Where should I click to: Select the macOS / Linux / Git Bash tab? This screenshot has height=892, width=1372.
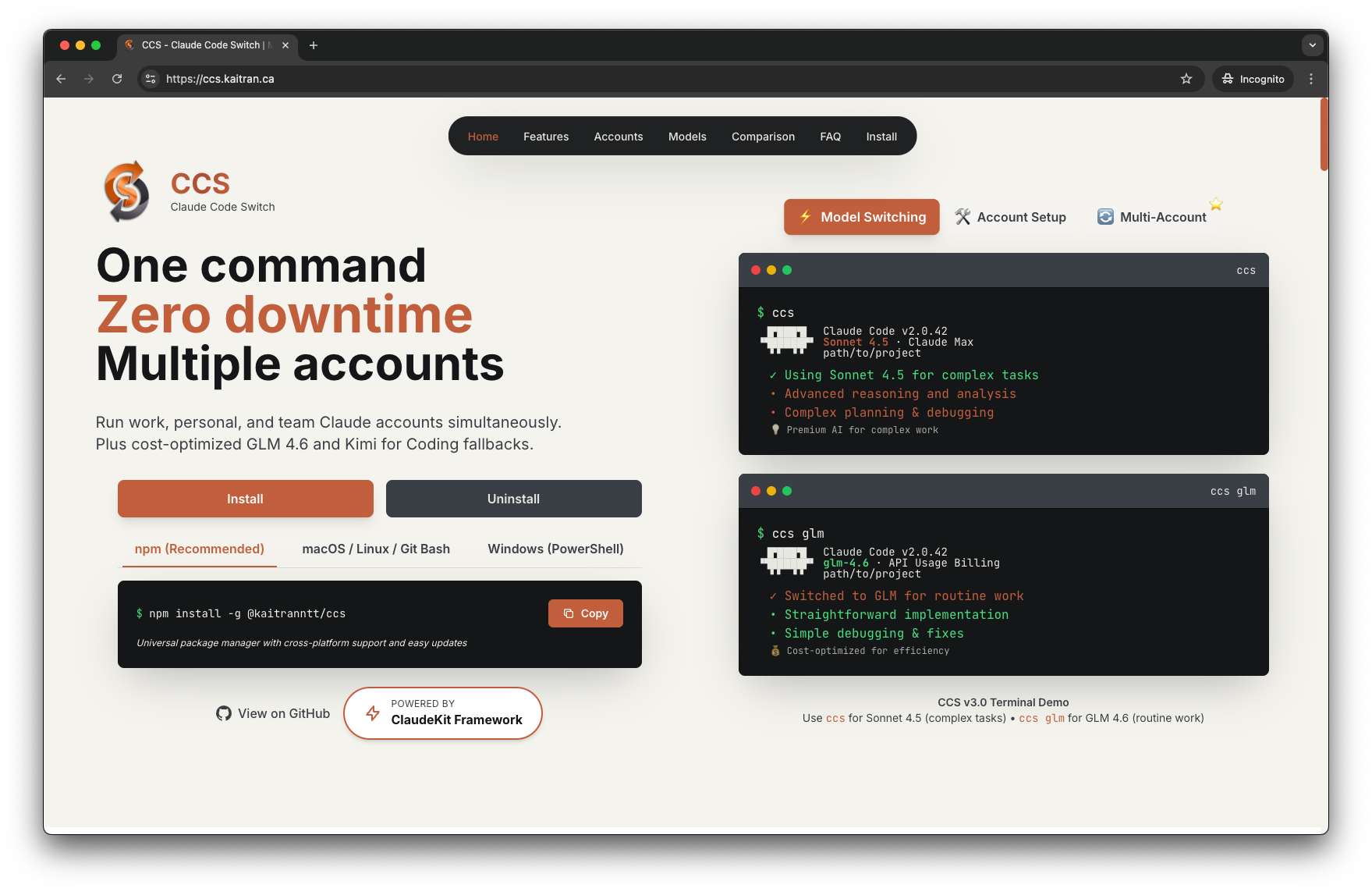(x=376, y=549)
